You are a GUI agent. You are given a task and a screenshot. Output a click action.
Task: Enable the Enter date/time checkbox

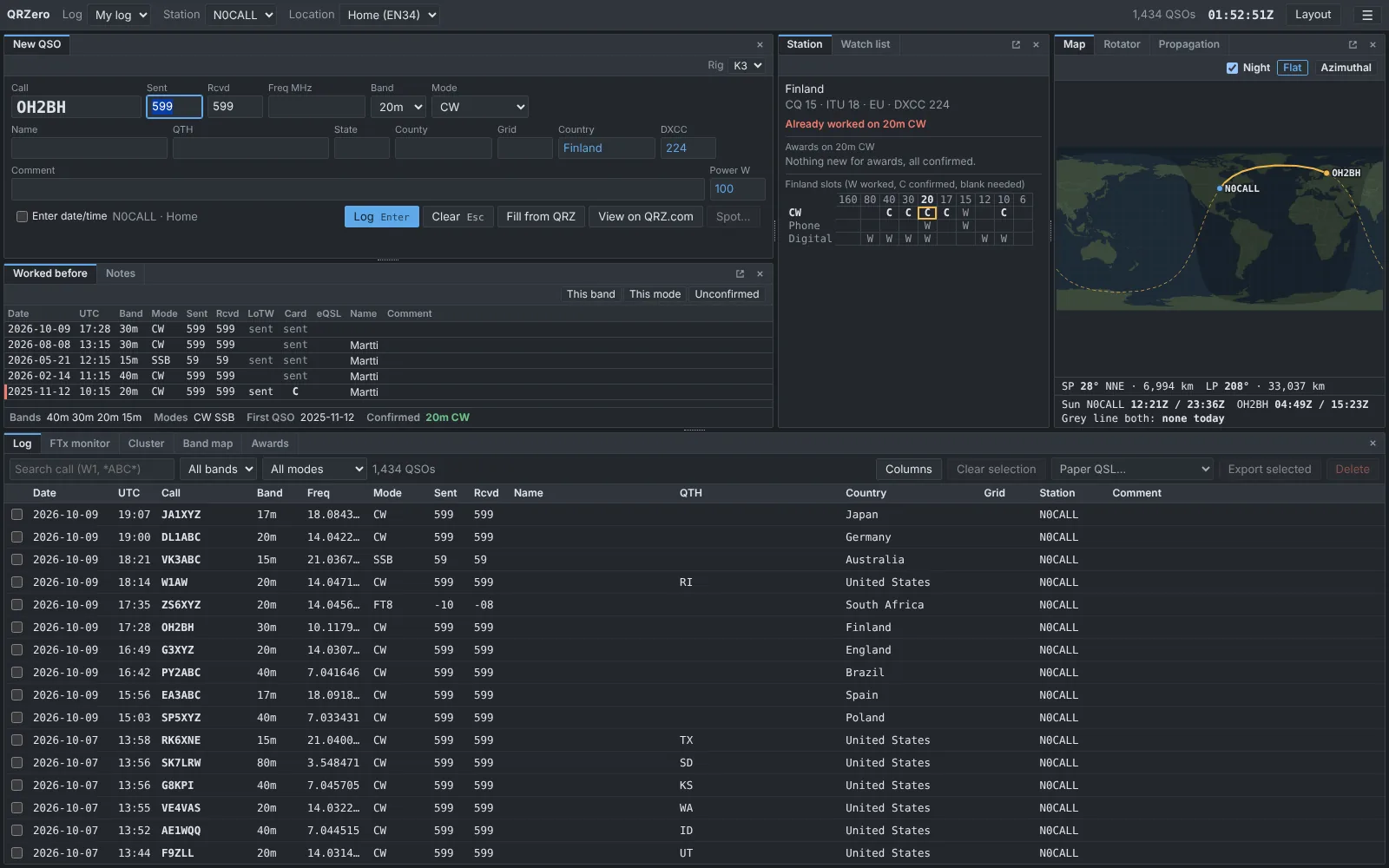(22, 216)
